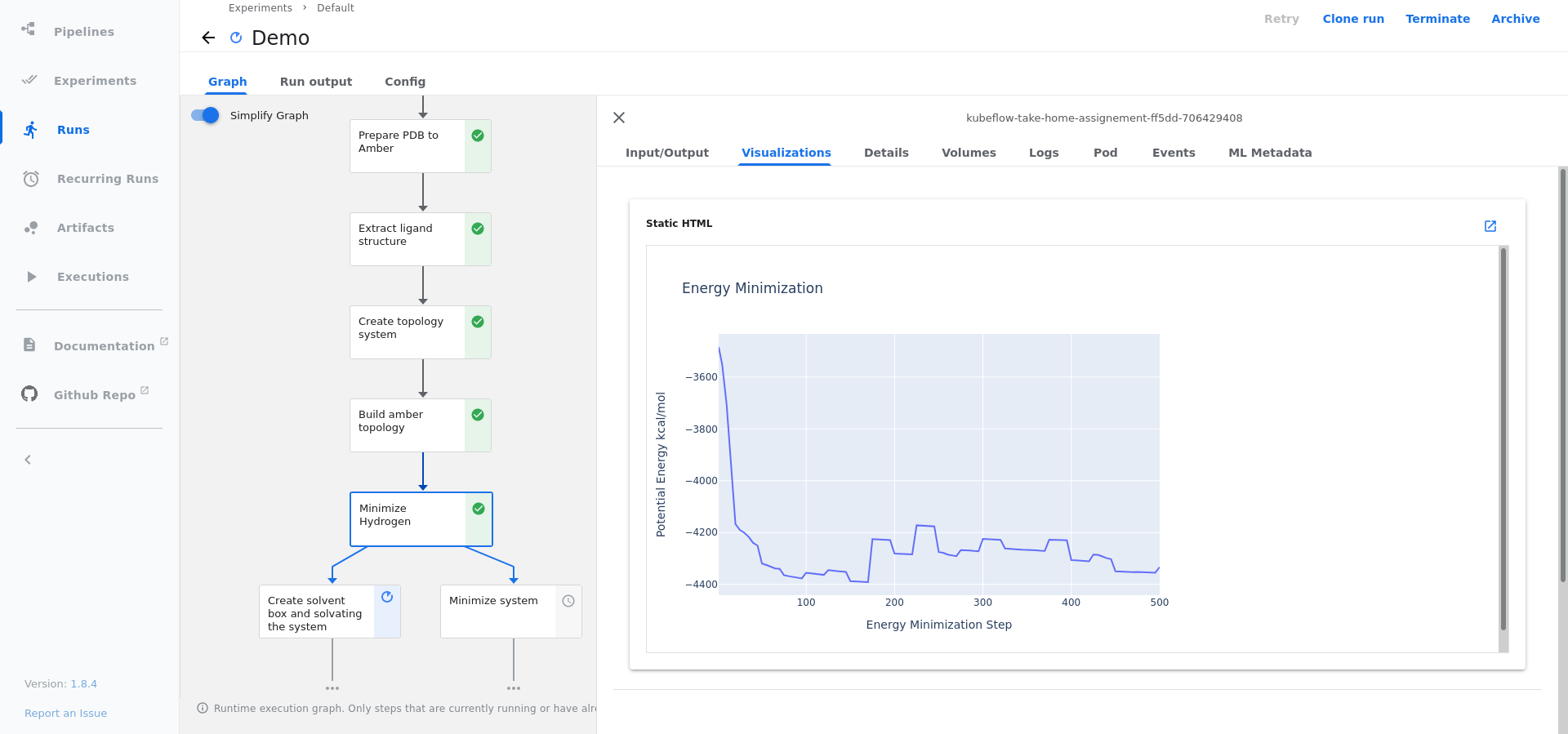
Task: Click the Documentation file icon
Action: [29, 345]
